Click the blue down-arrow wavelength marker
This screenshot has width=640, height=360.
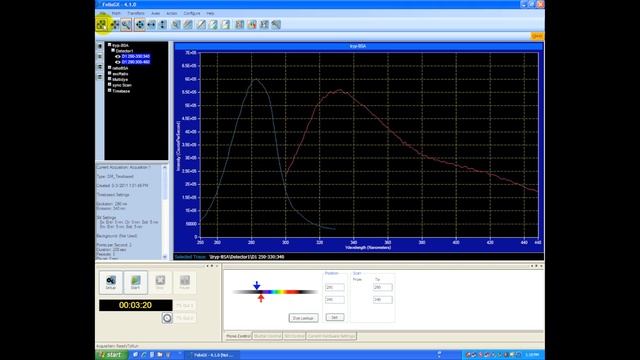click(x=256, y=285)
